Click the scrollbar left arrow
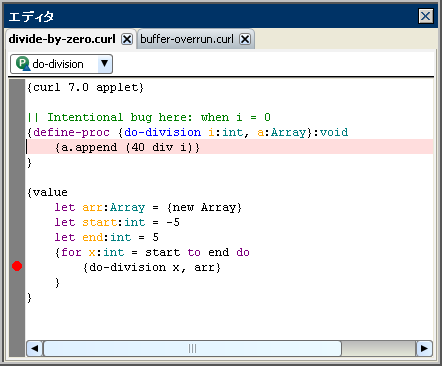Screen dimensions: 442x366 coord(35,349)
